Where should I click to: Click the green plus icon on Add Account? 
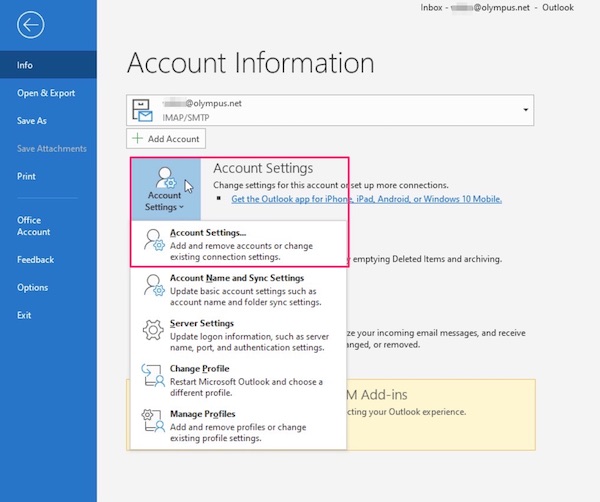click(x=137, y=138)
